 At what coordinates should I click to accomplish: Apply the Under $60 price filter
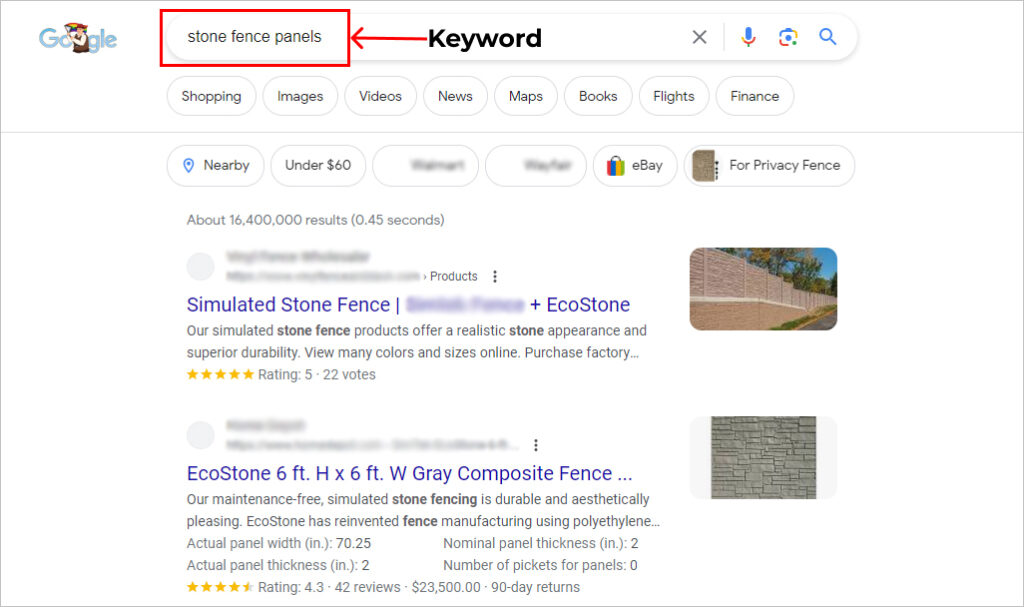(x=318, y=166)
